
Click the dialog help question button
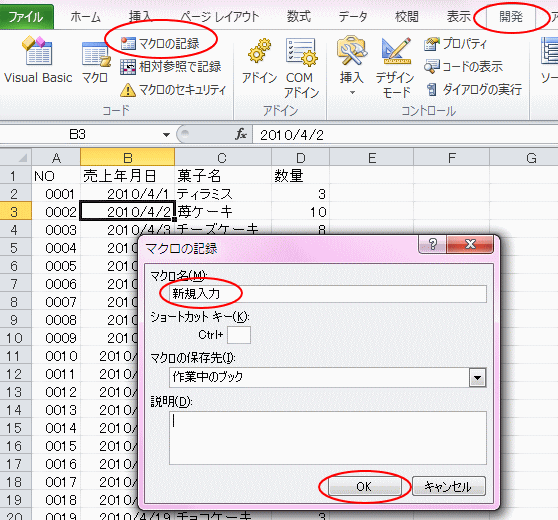(x=432, y=244)
